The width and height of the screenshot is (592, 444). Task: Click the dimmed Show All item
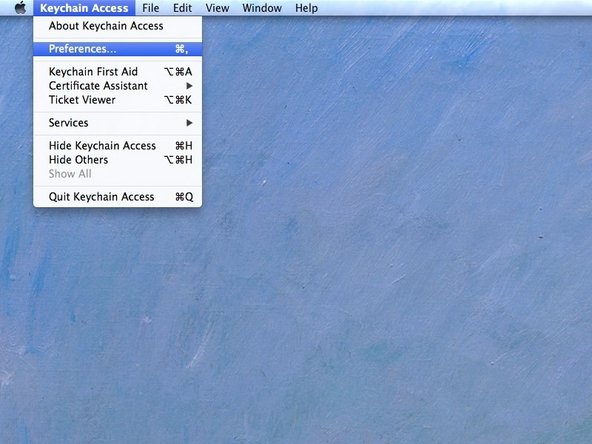(117, 174)
